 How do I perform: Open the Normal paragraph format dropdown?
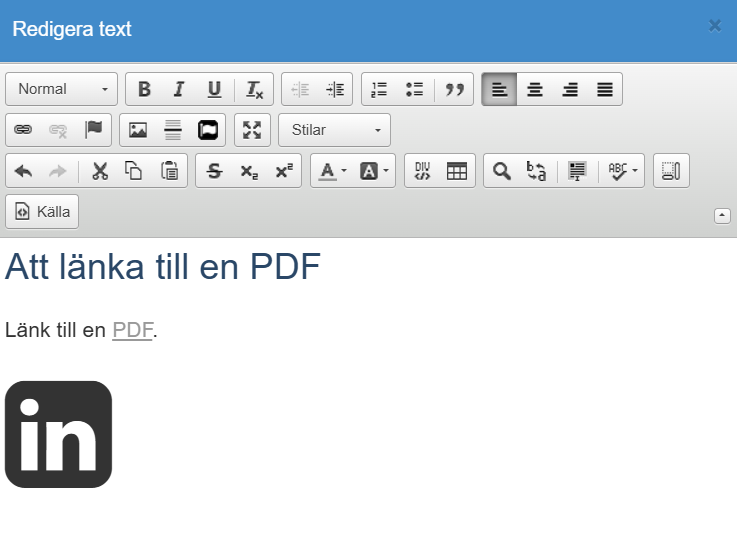[62, 89]
